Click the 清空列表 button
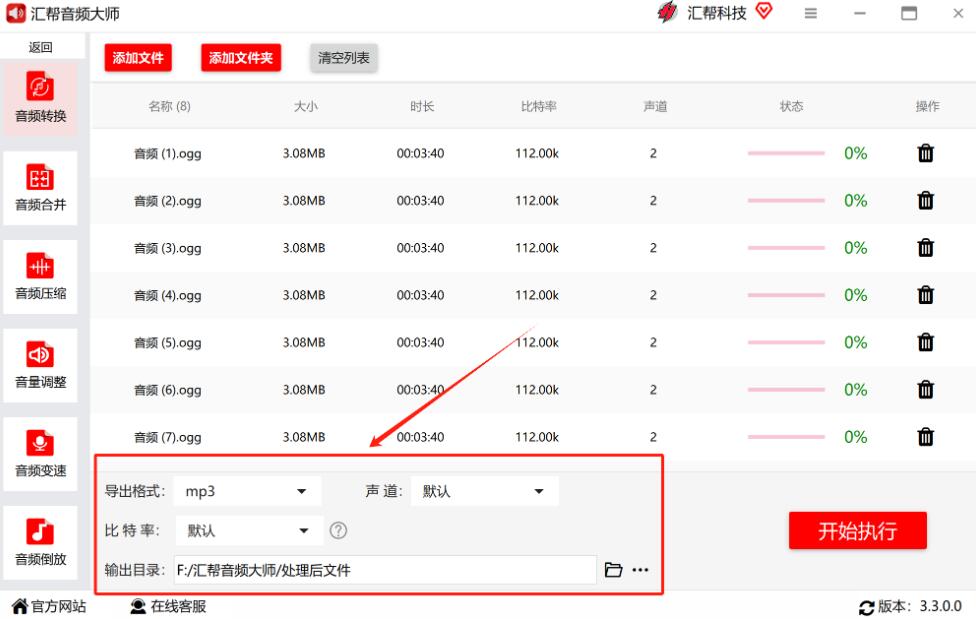The height and width of the screenshot is (619, 976). pyautogui.click(x=344, y=58)
